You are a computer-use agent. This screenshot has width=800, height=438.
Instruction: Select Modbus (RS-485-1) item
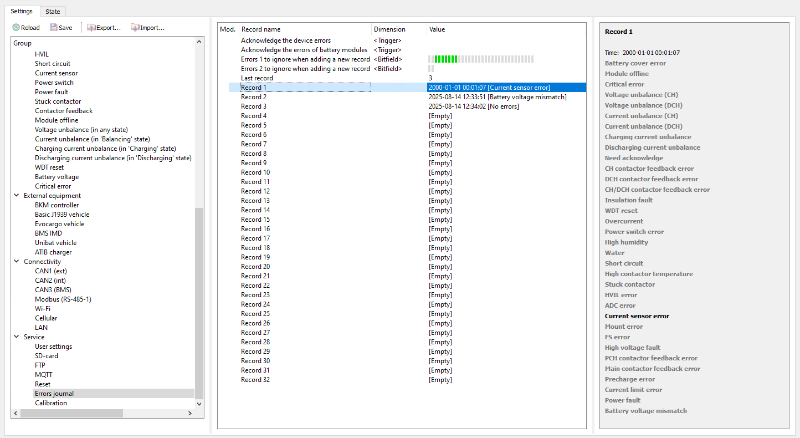(x=63, y=299)
